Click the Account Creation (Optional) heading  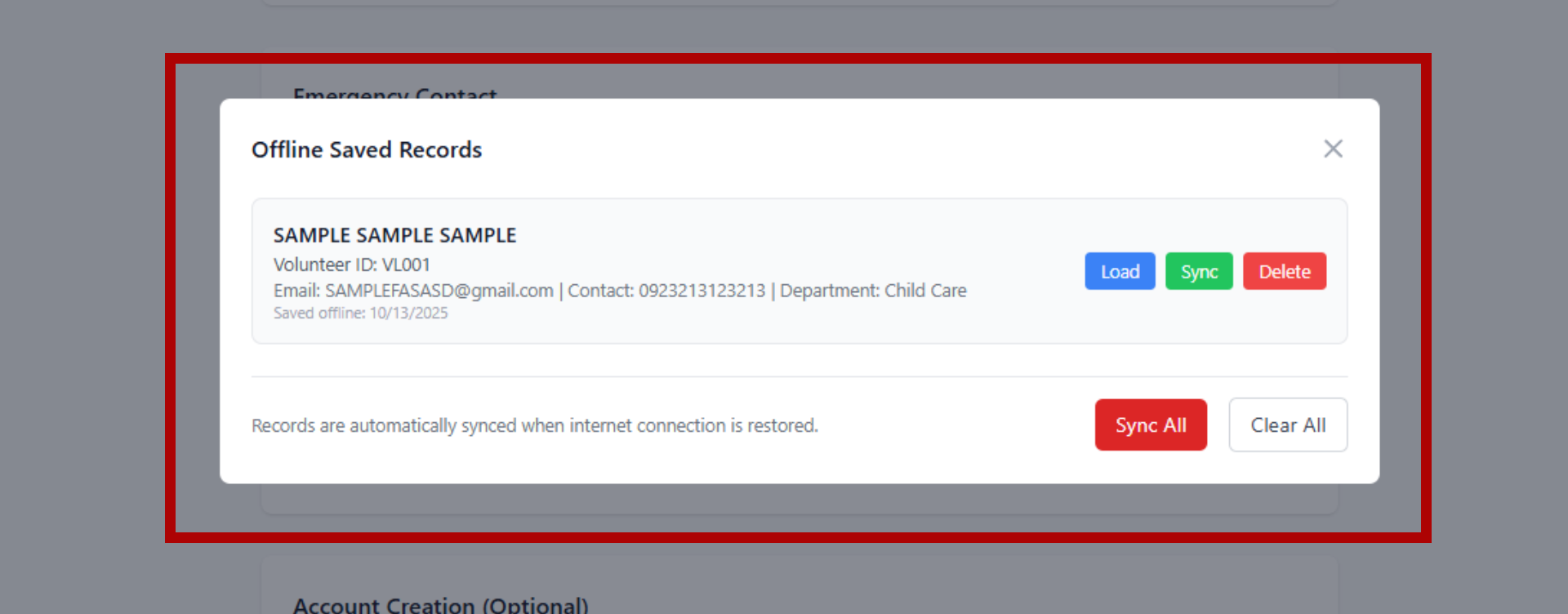click(440, 605)
